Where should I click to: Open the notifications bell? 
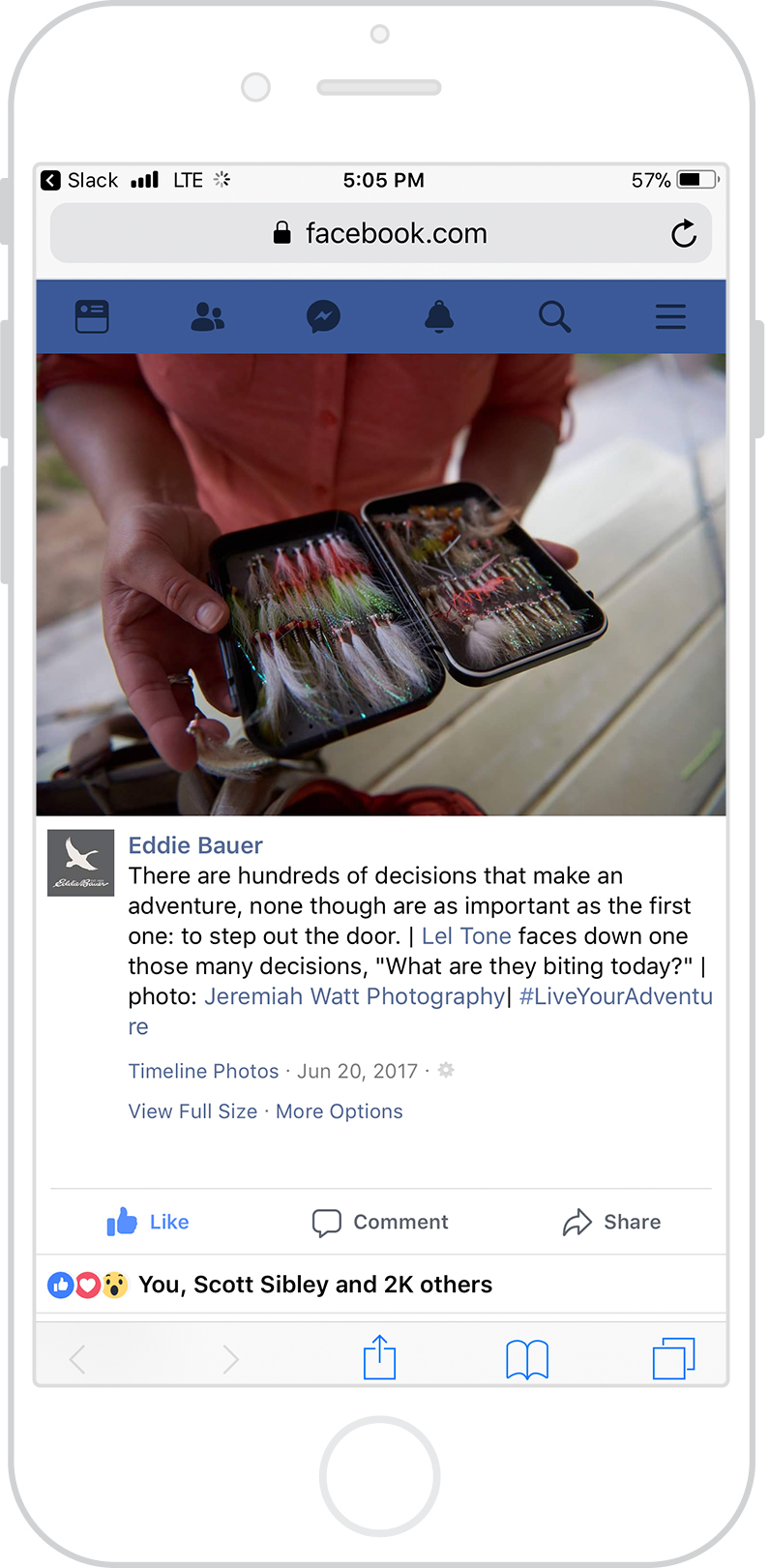[439, 316]
